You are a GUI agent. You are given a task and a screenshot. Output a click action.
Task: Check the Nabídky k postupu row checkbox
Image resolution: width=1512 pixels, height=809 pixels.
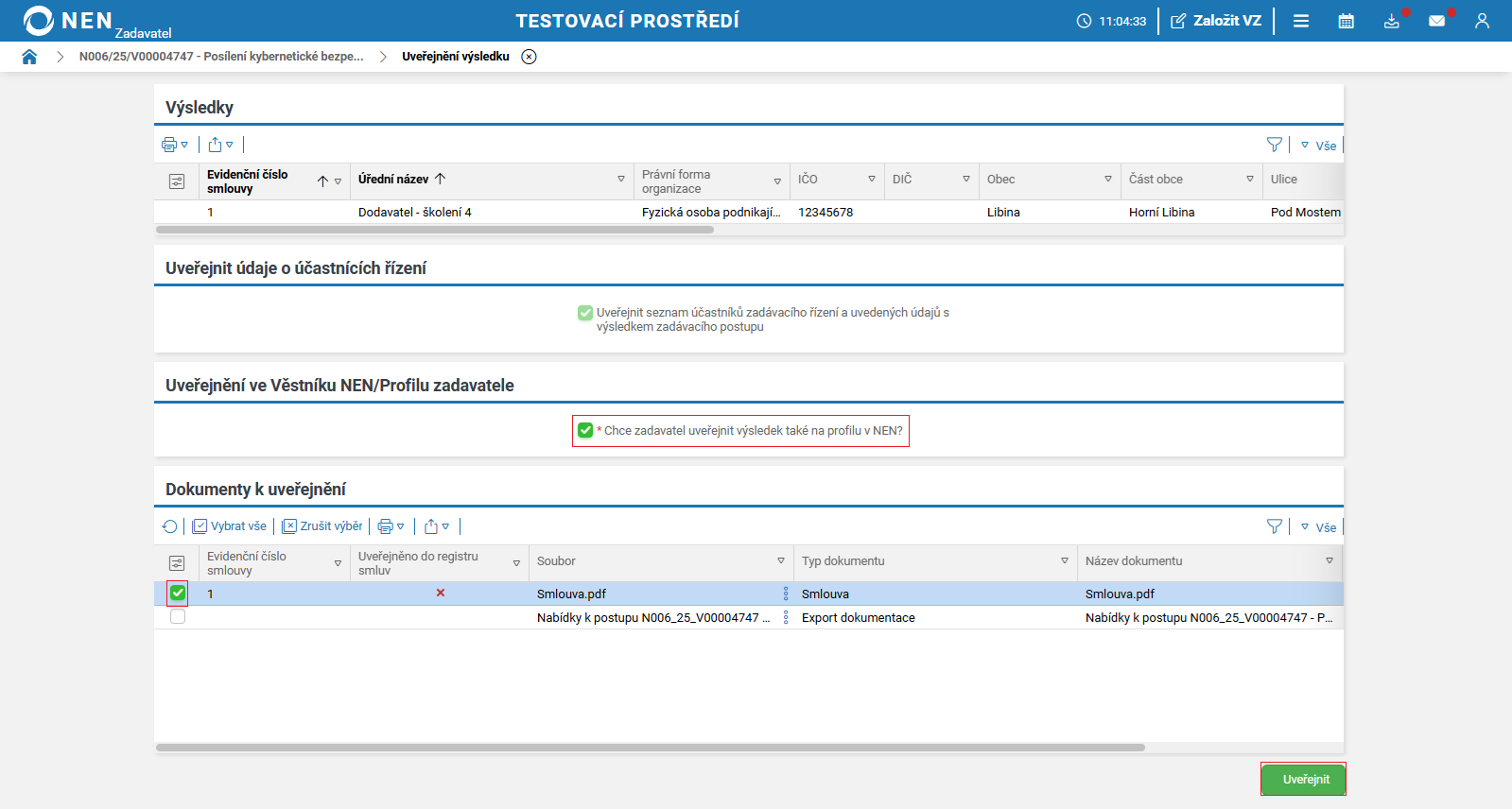178,617
